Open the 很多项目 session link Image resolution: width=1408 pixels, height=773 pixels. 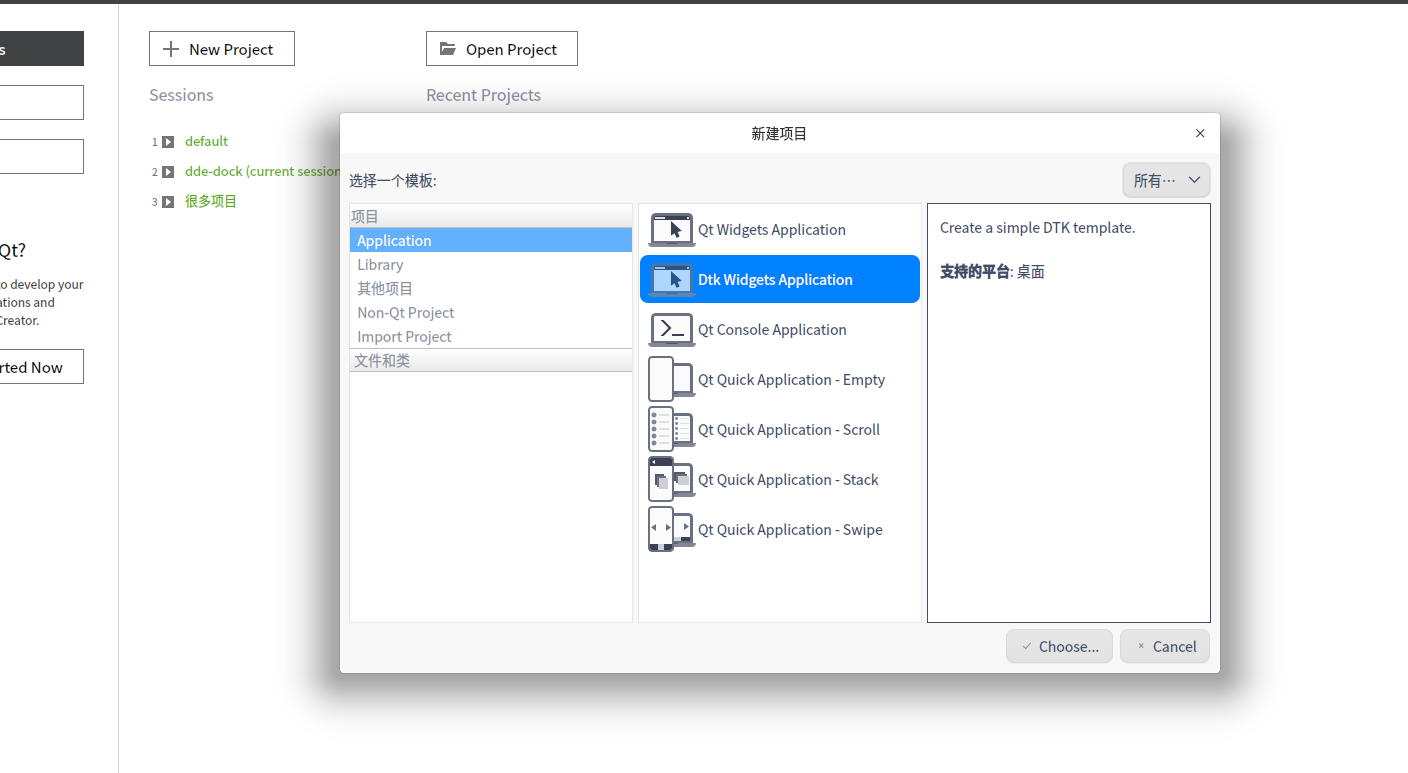(x=211, y=202)
